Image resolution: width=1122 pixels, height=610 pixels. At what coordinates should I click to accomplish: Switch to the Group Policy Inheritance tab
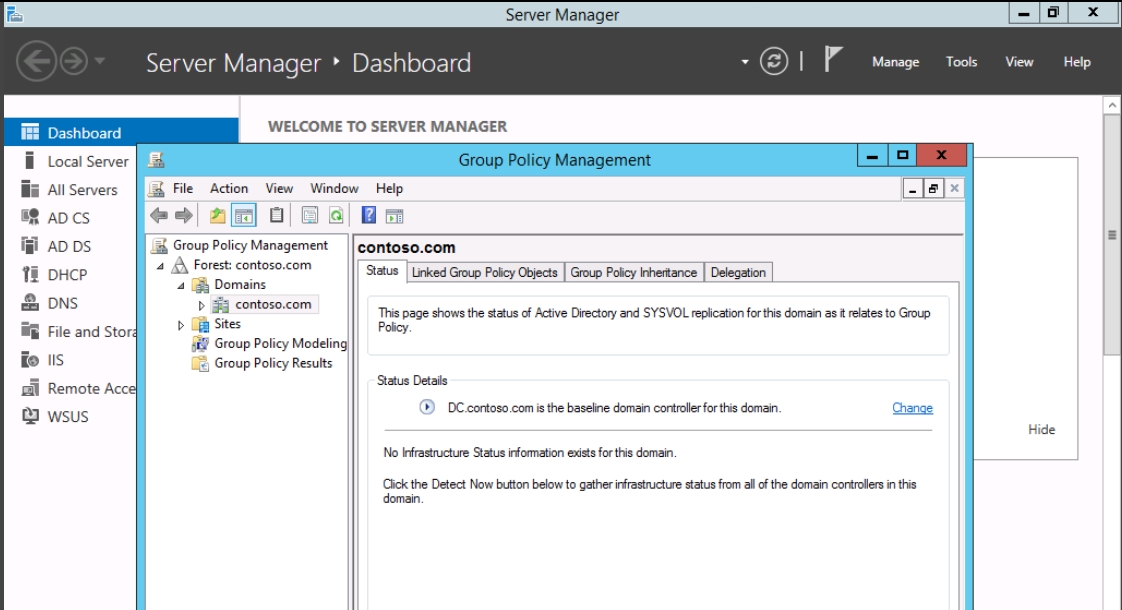633,272
